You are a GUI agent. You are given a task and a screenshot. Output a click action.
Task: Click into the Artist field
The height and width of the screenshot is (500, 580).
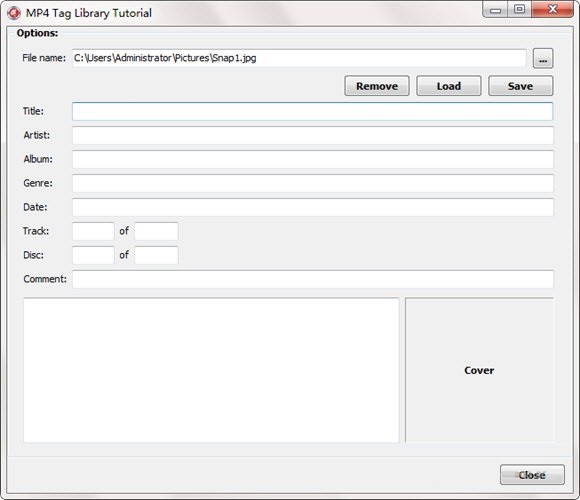[313, 135]
